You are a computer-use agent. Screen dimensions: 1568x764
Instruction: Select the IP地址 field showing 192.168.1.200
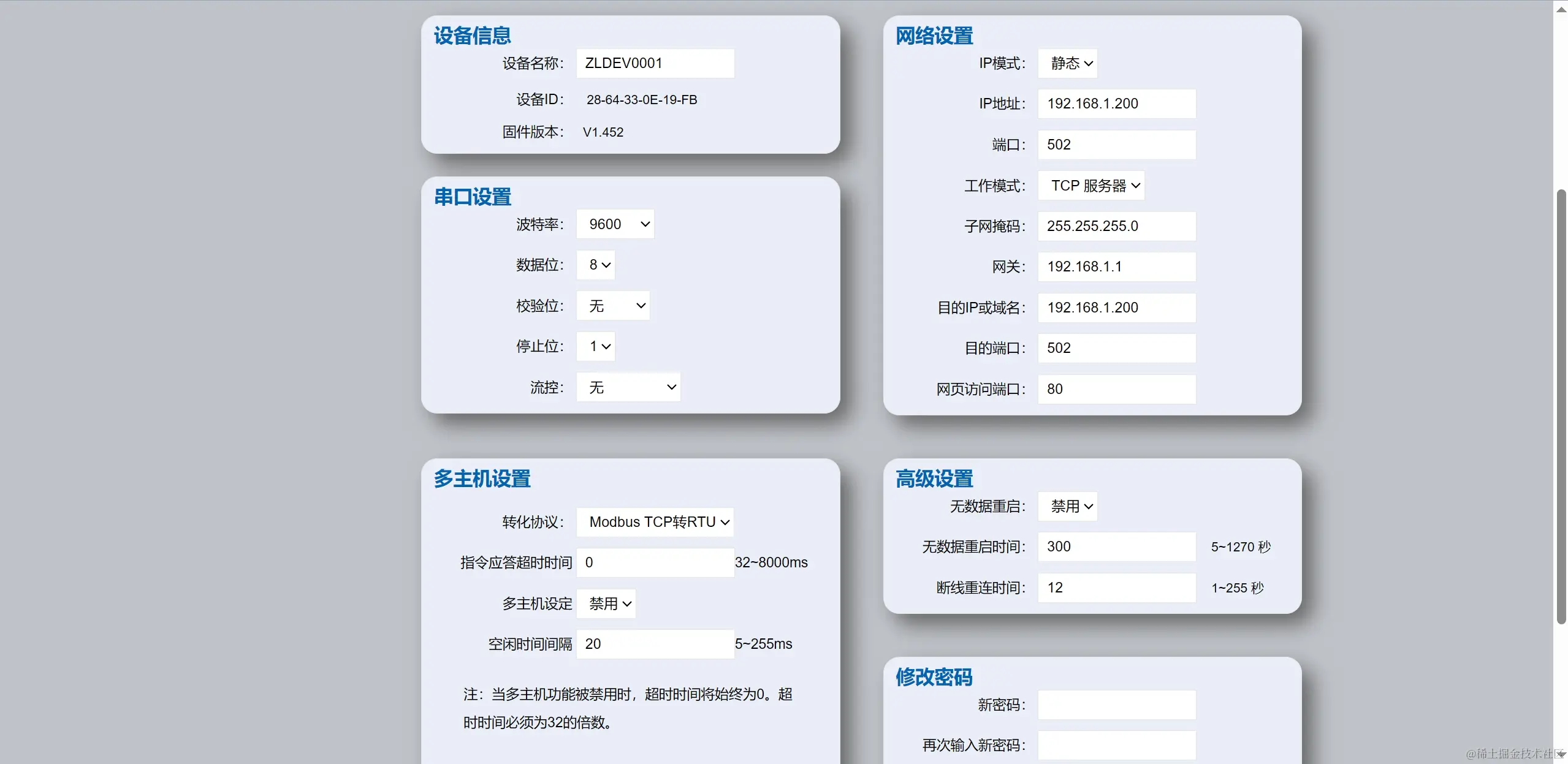(x=1115, y=103)
